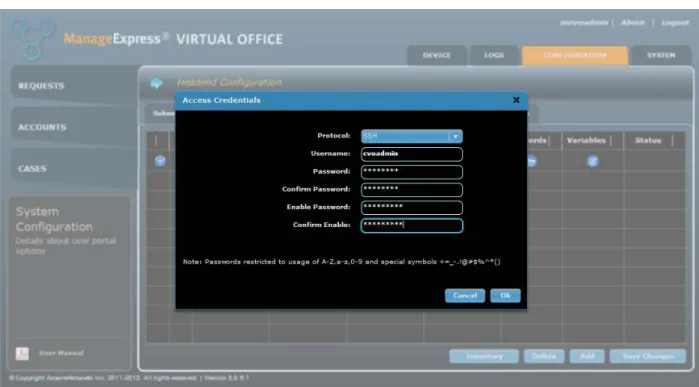Open the SYSTEM tab
This screenshot has height=387, width=699.
coord(661,55)
